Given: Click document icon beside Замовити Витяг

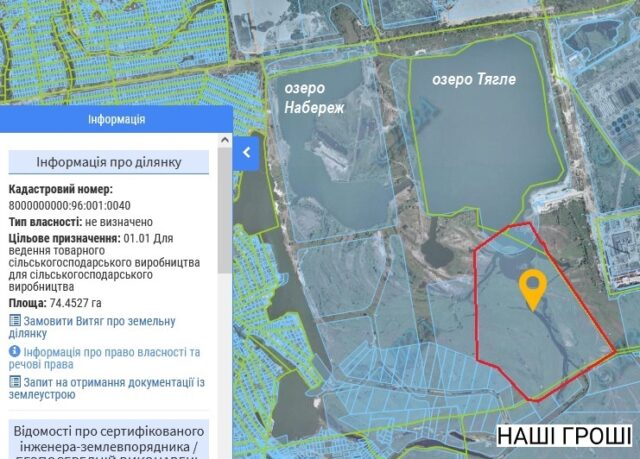Looking at the screenshot, I should pyautogui.click(x=14, y=321).
